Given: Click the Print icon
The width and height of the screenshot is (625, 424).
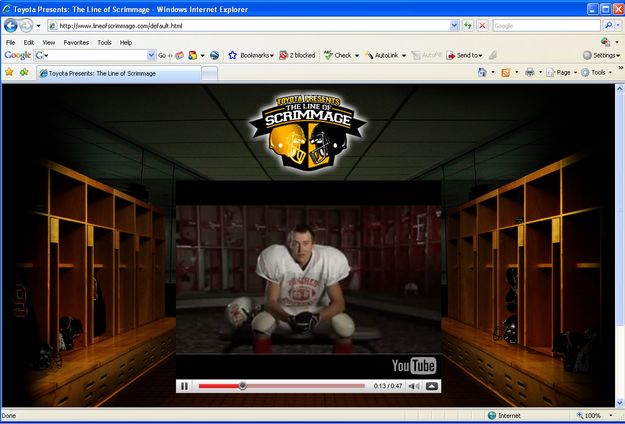Looking at the screenshot, I should click(529, 72).
